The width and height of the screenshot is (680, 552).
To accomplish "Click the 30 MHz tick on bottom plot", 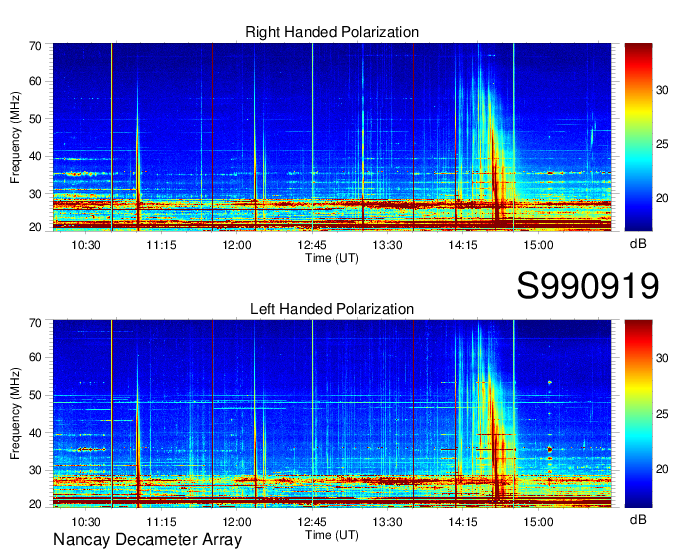I will [35, 470].
